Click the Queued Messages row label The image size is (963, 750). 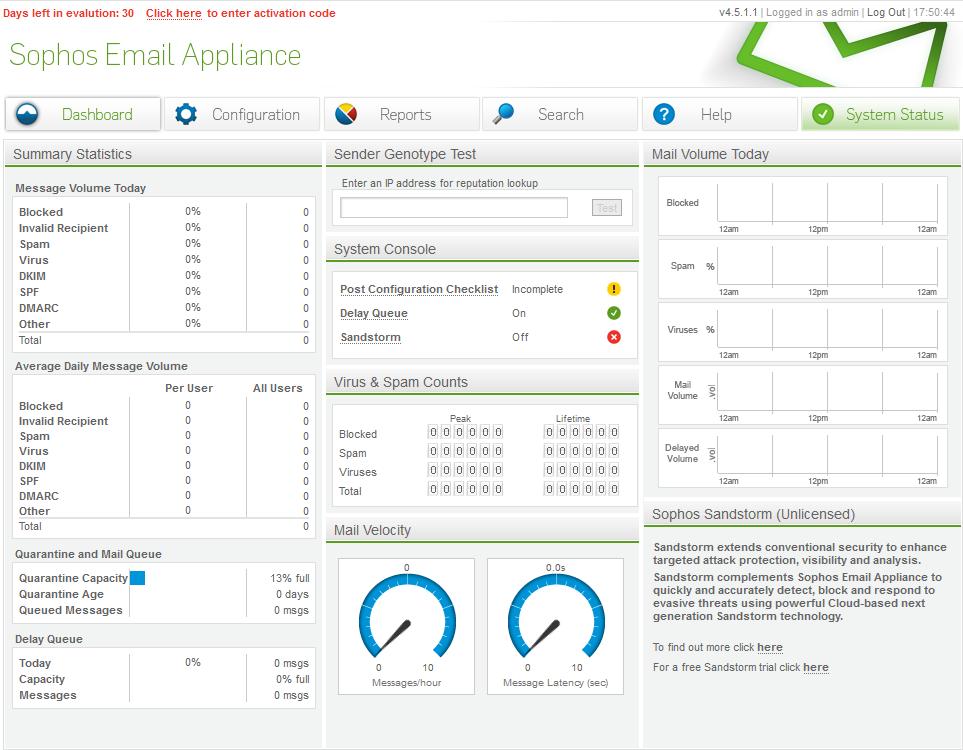point(71,610)
